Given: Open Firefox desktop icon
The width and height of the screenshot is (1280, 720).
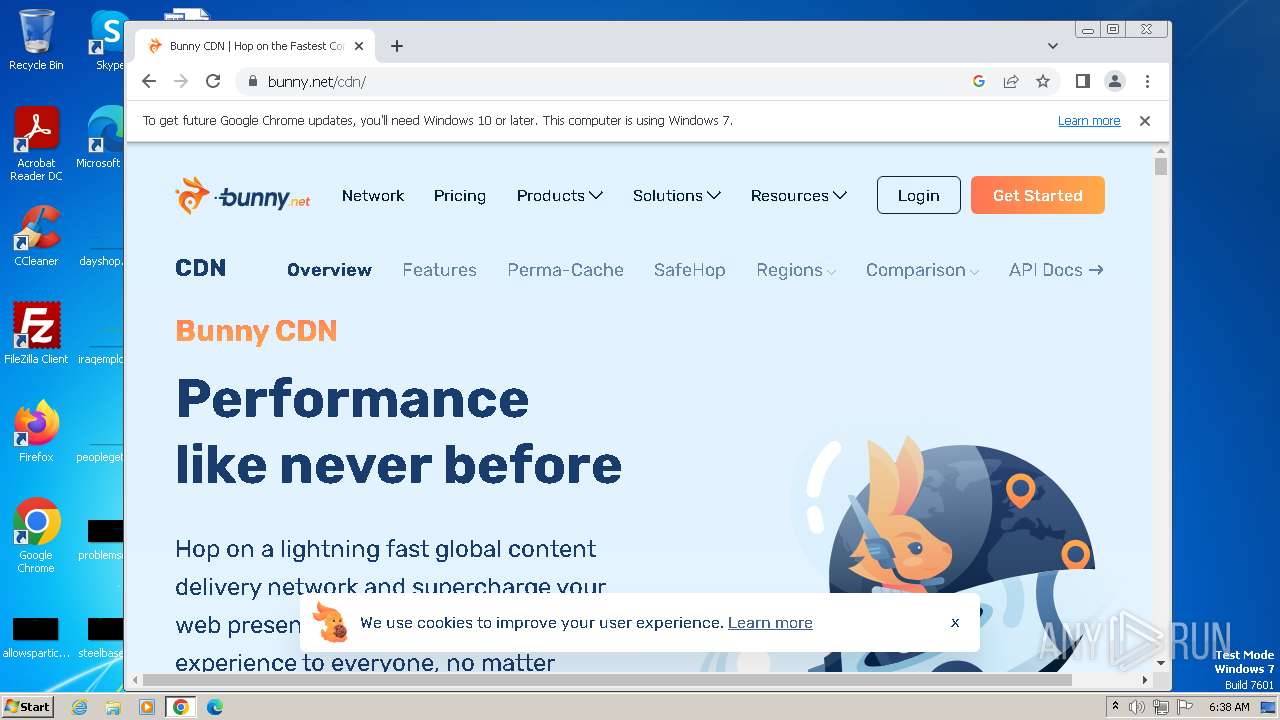Looking at the screenshot, I should (x=36, y=431).
